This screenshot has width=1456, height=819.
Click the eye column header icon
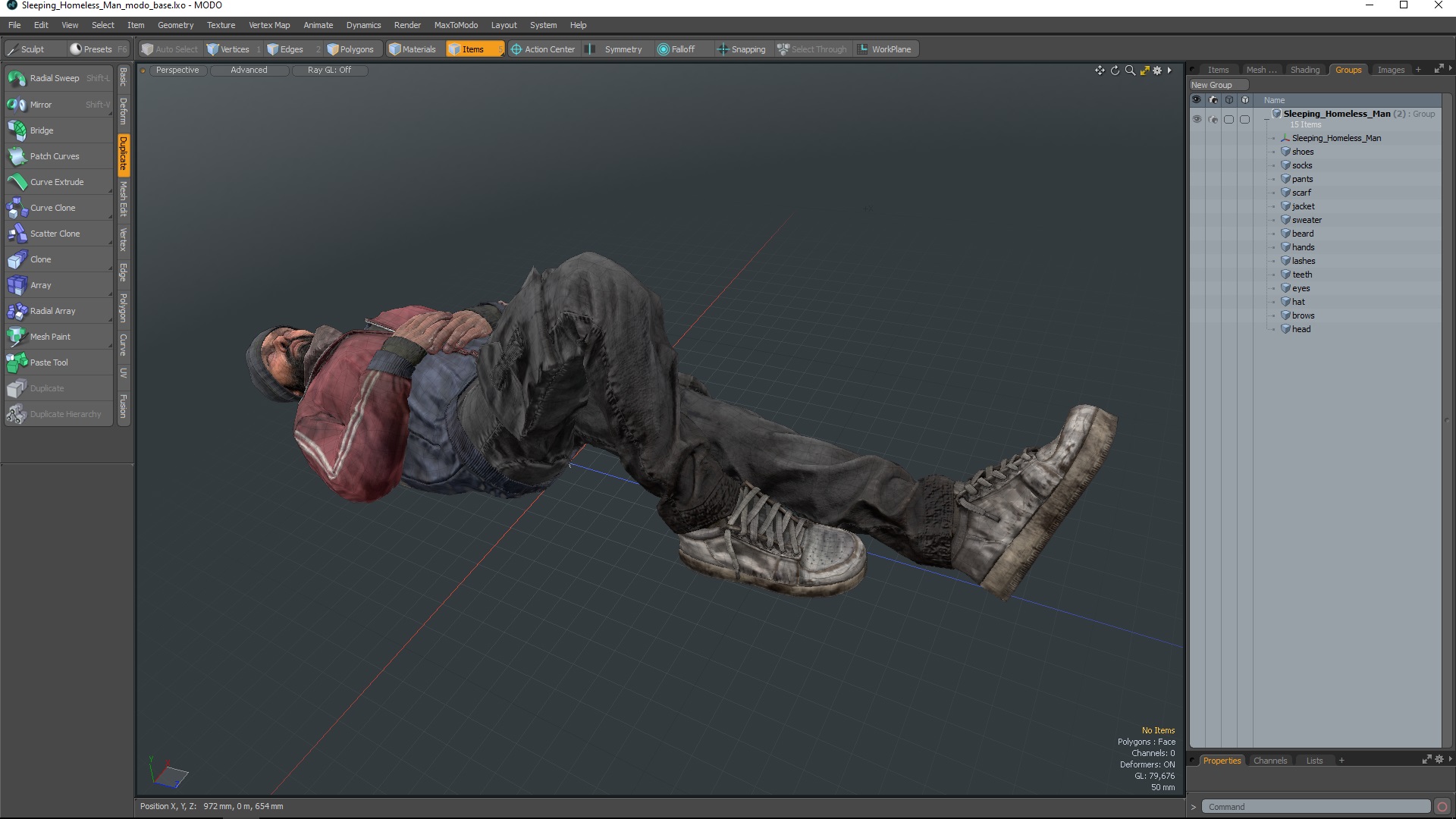[1197, 100]
